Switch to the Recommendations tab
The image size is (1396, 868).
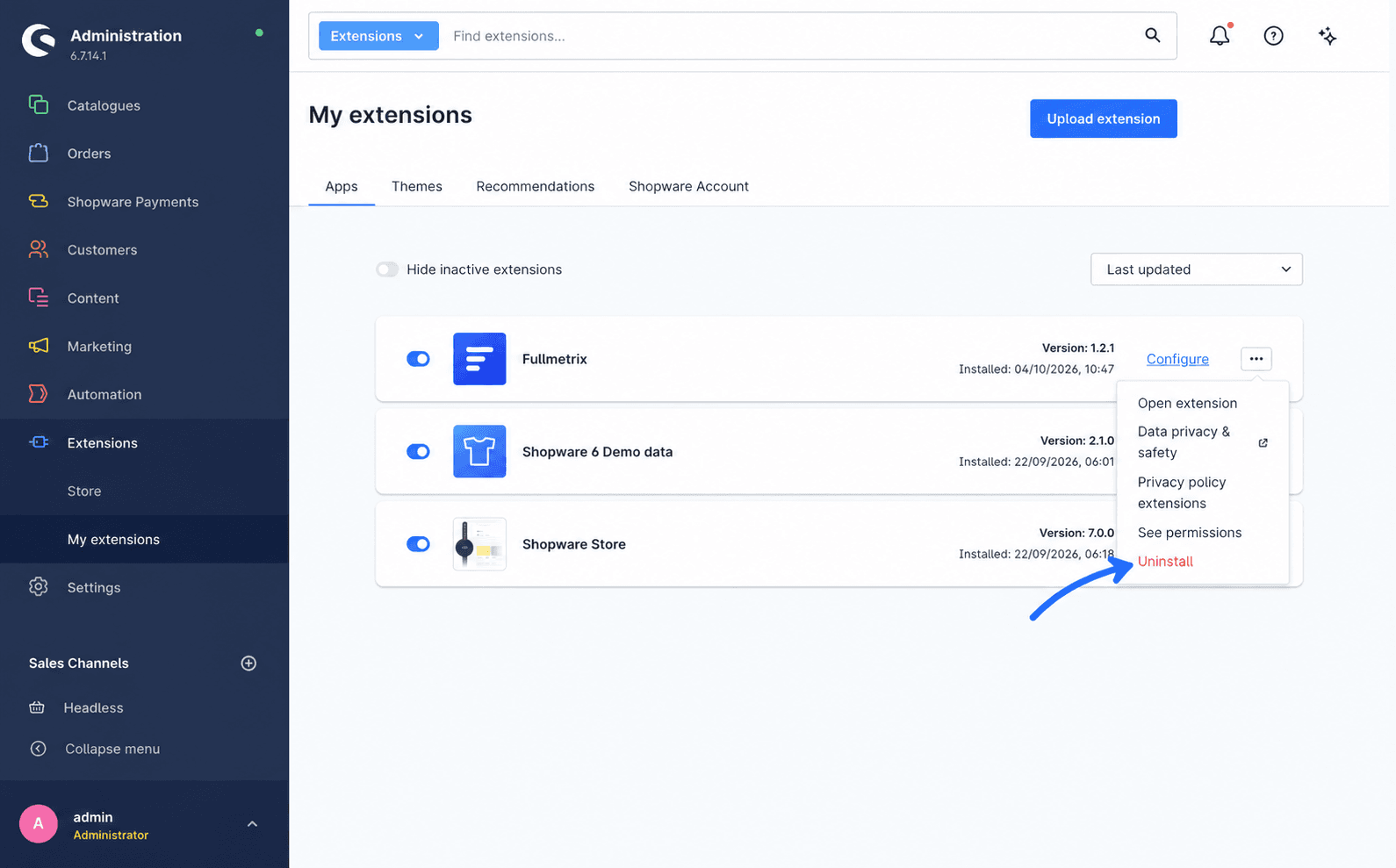[x=536, y=186]
